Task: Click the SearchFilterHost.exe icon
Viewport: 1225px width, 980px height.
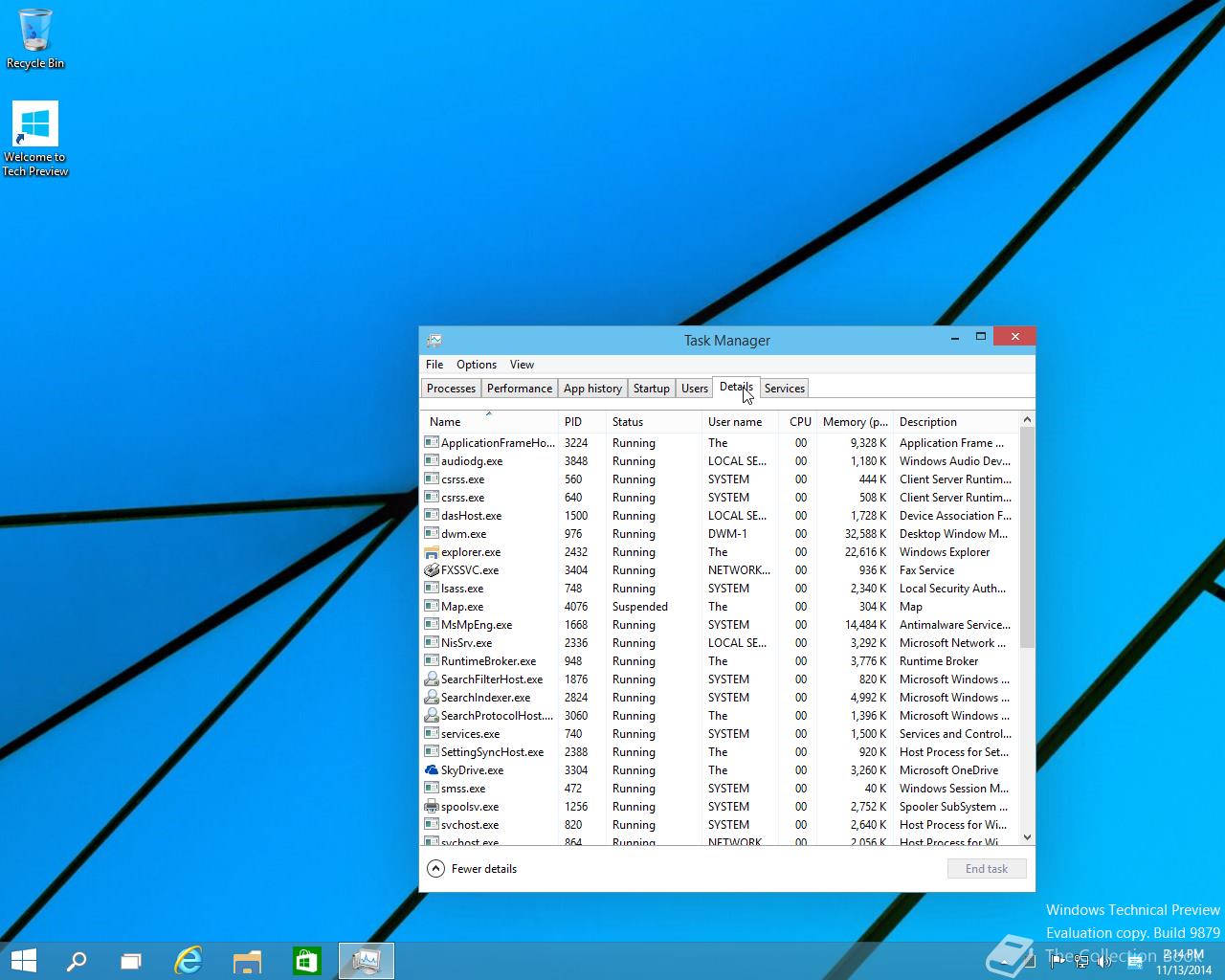Action: (x=432, y=679)
